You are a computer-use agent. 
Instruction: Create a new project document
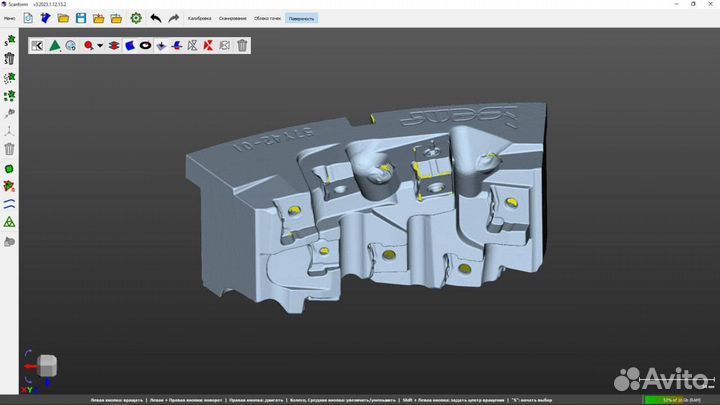(28, 18)
